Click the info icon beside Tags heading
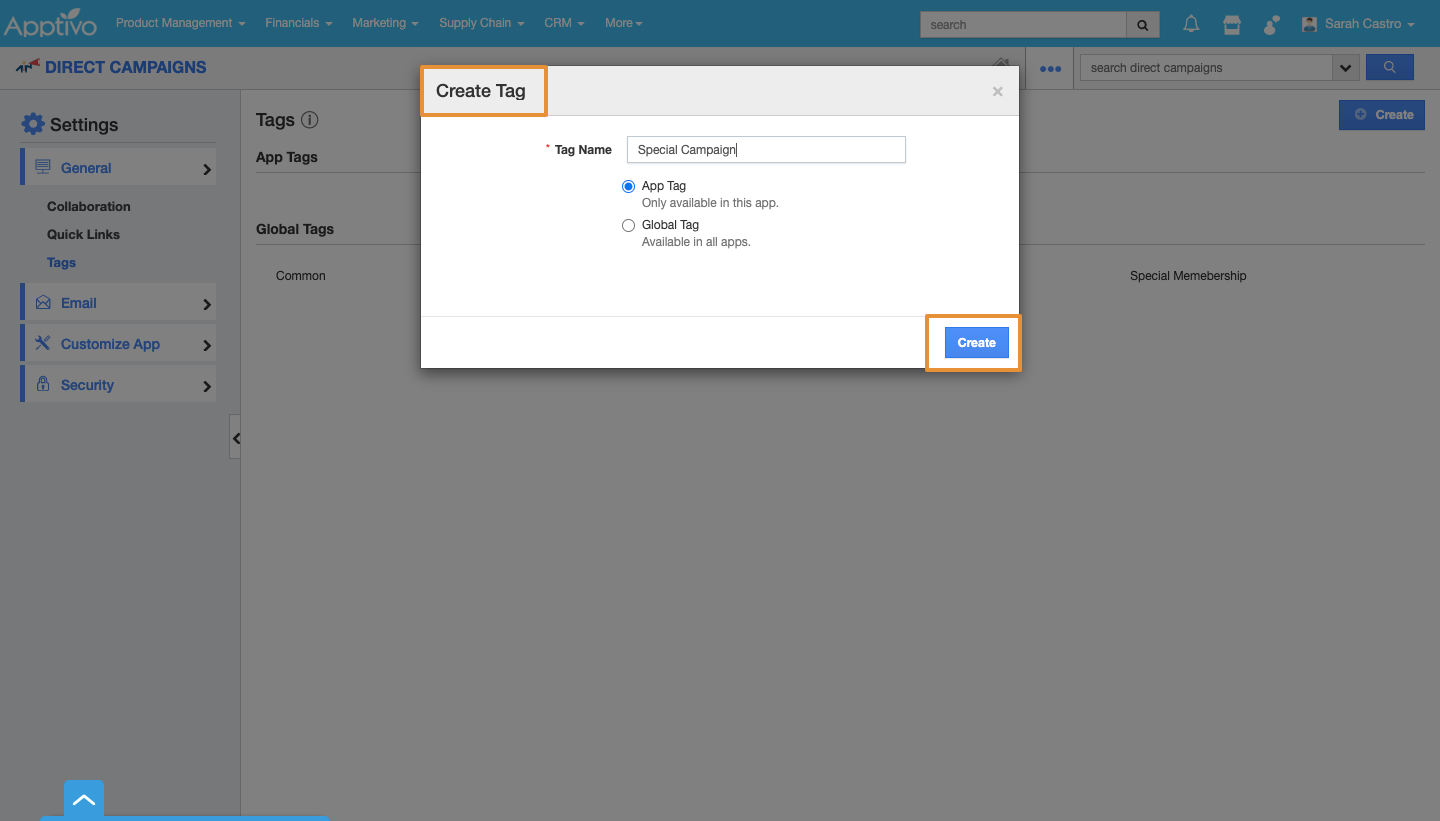The height and width of the screenshot is (821, 1440). [310, 119]
